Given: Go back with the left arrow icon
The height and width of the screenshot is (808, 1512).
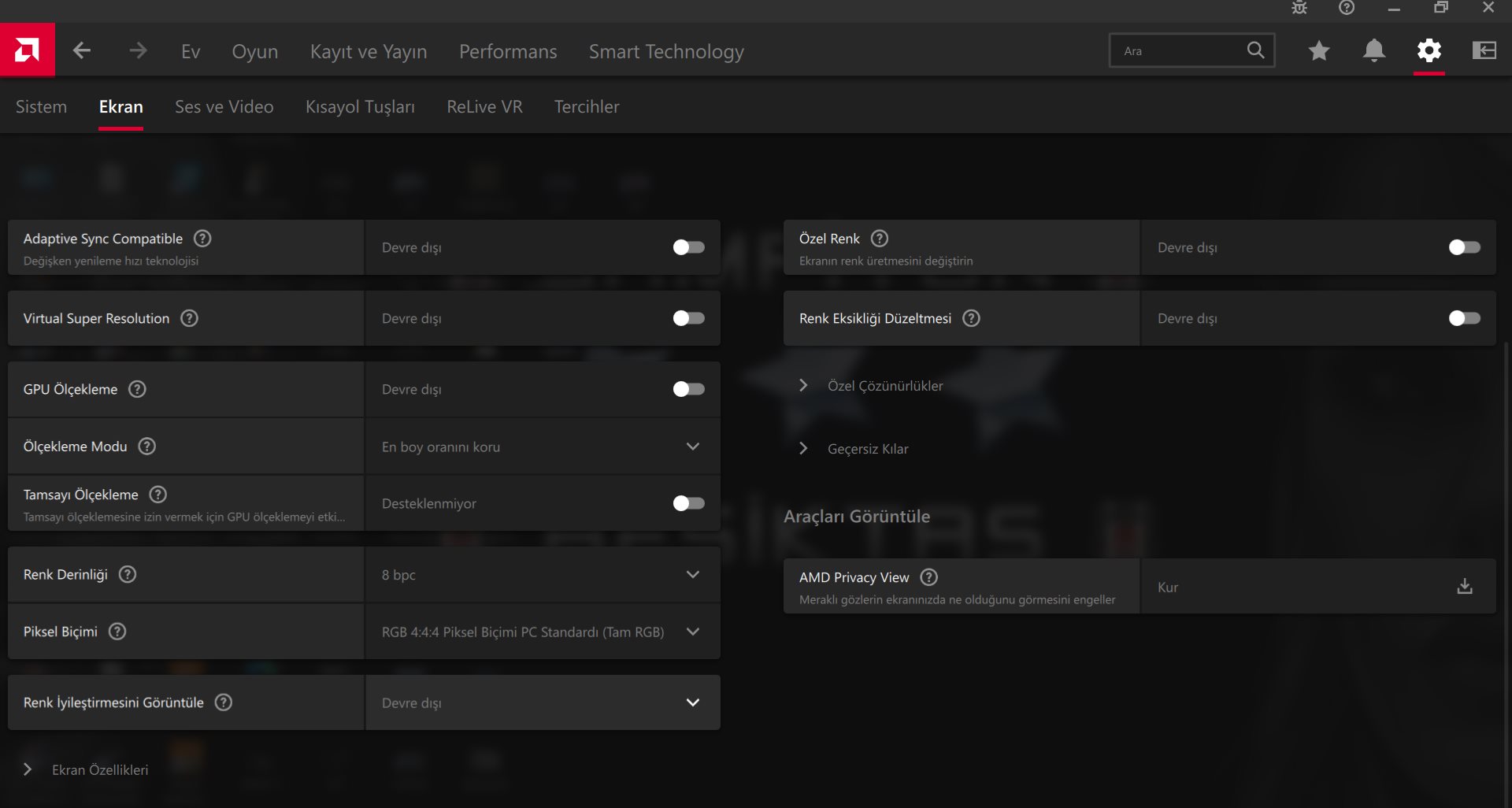Looking at the screenshot, I should 82,51.
